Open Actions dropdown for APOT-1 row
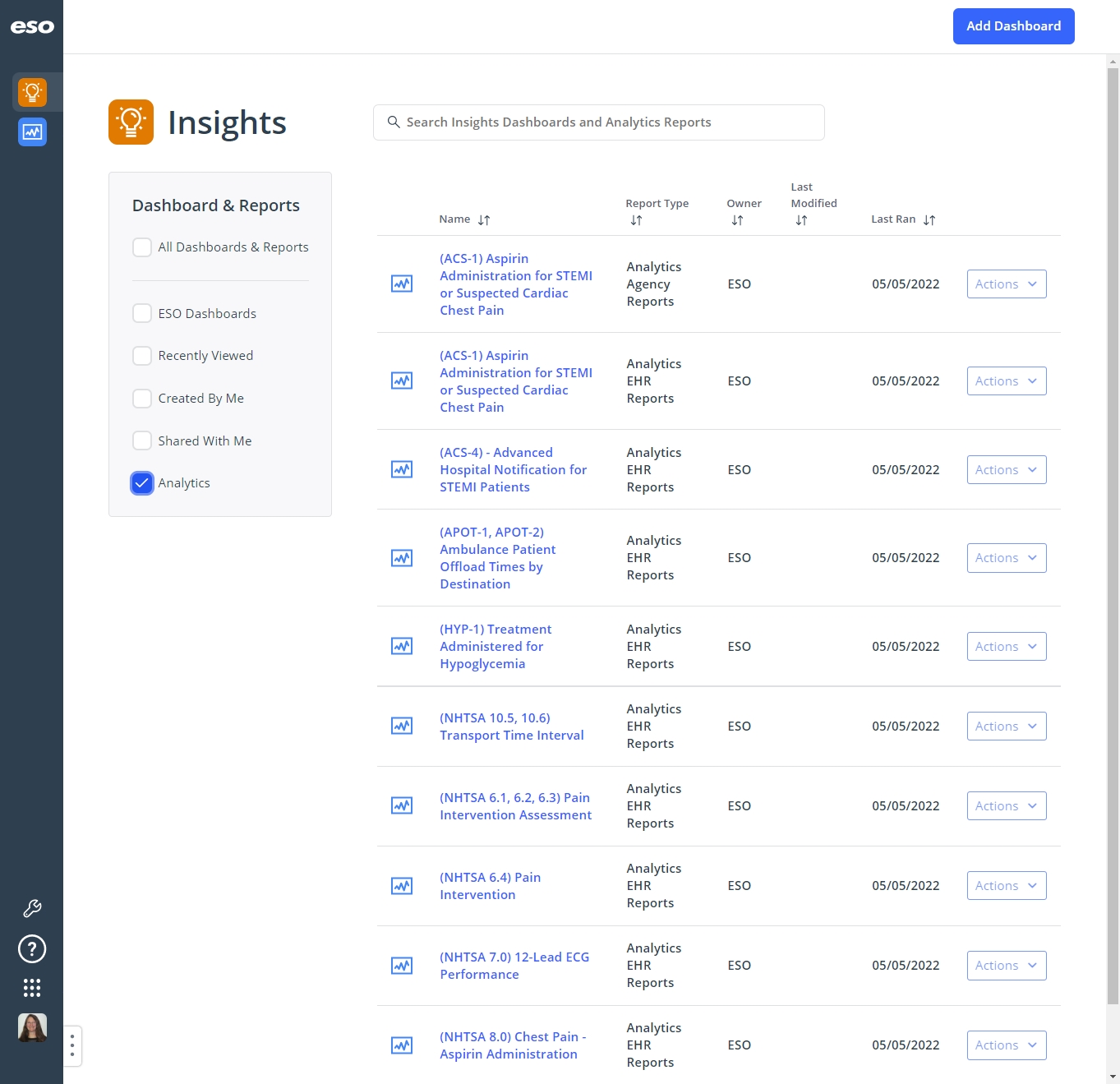This screenshot has width=1120, height=1084. click(x=1007, y=558)
